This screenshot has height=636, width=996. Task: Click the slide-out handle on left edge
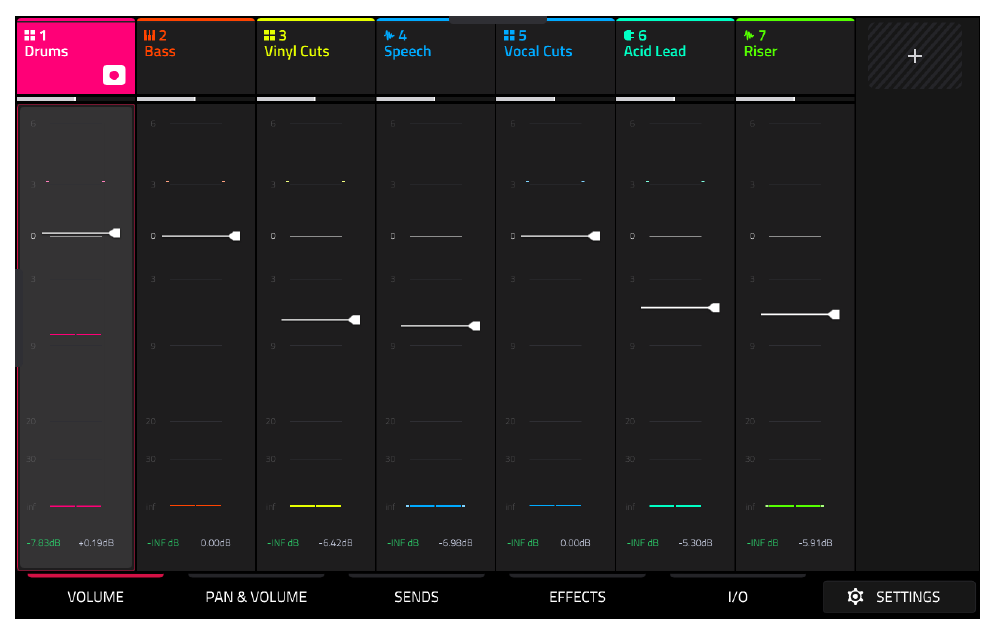click(19, 318)
